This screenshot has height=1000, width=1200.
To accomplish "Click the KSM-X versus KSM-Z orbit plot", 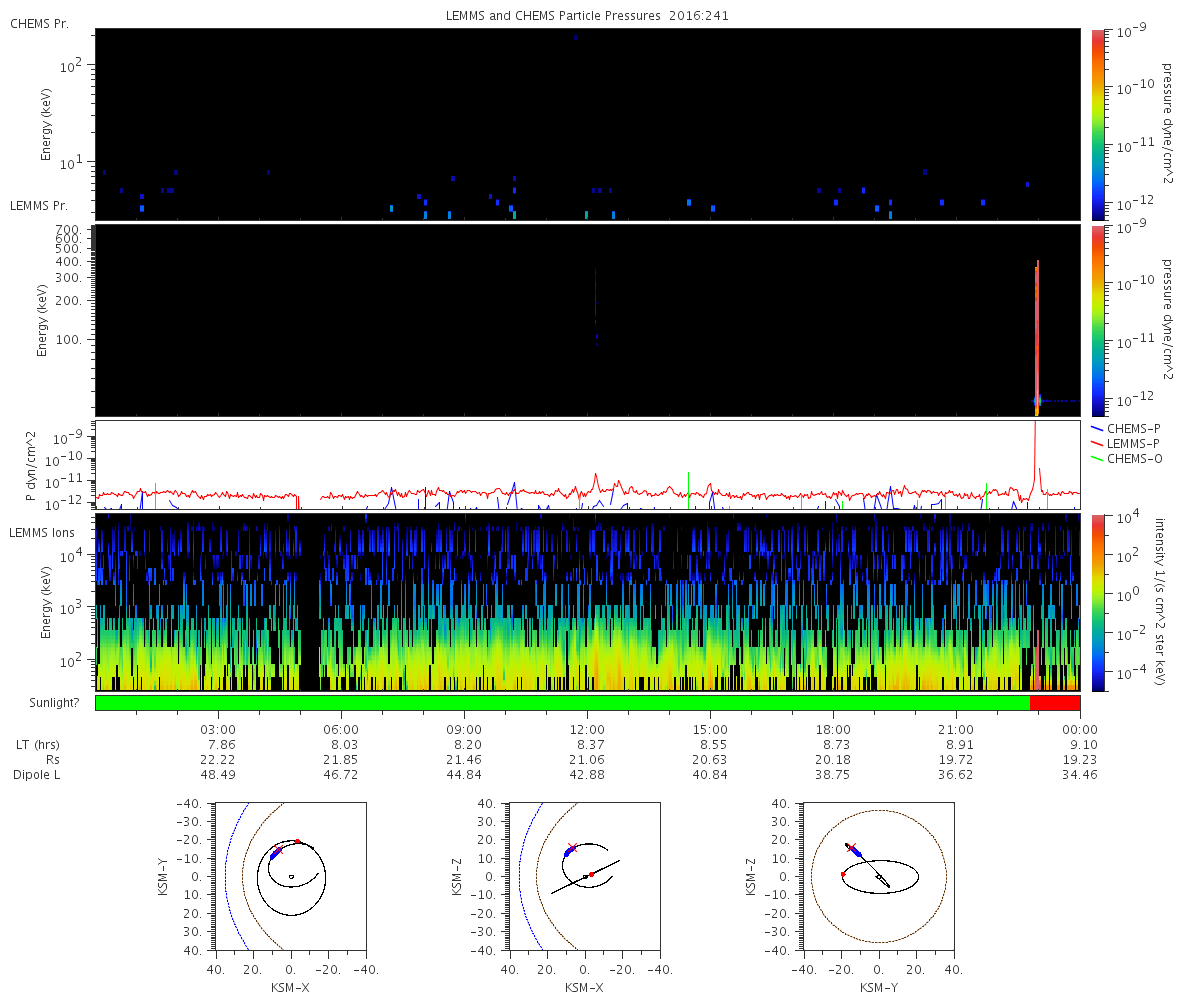I will click(584, 876).
